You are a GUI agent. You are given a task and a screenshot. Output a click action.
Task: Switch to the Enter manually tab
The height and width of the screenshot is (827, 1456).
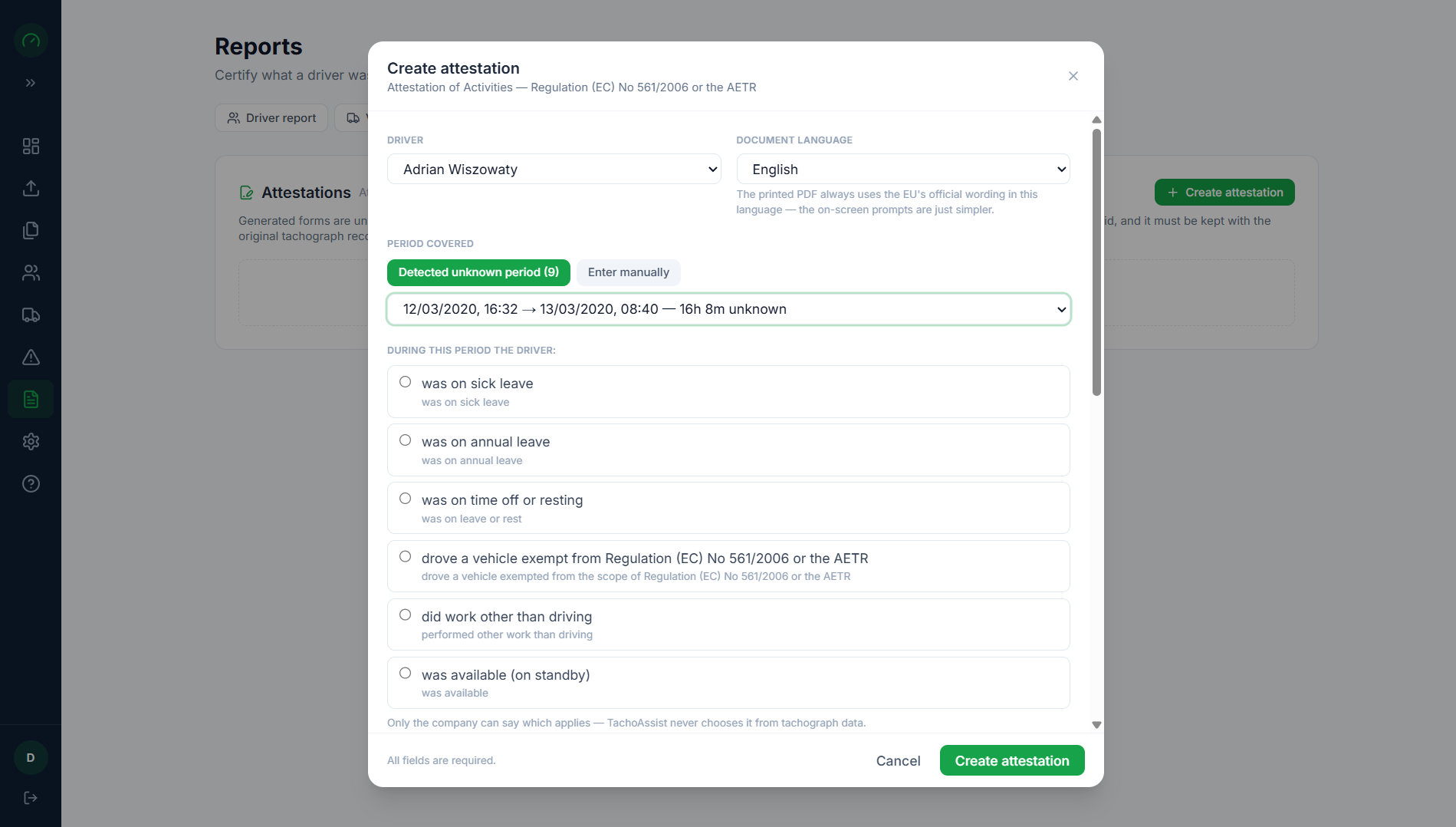click(x=628, y=272)
